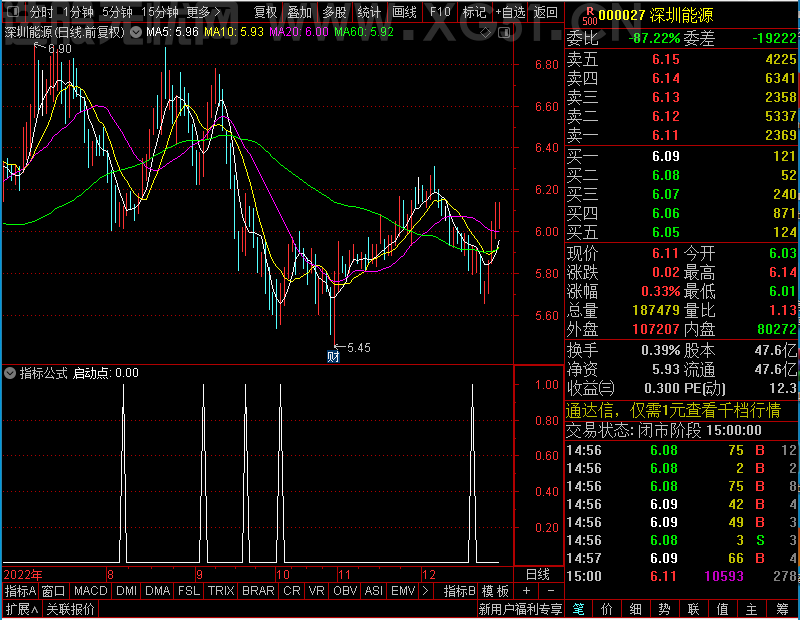The height and width of the screenshot is (620, 800).
Task: Open the 复权 adjustment option
Action: (265, 12)
